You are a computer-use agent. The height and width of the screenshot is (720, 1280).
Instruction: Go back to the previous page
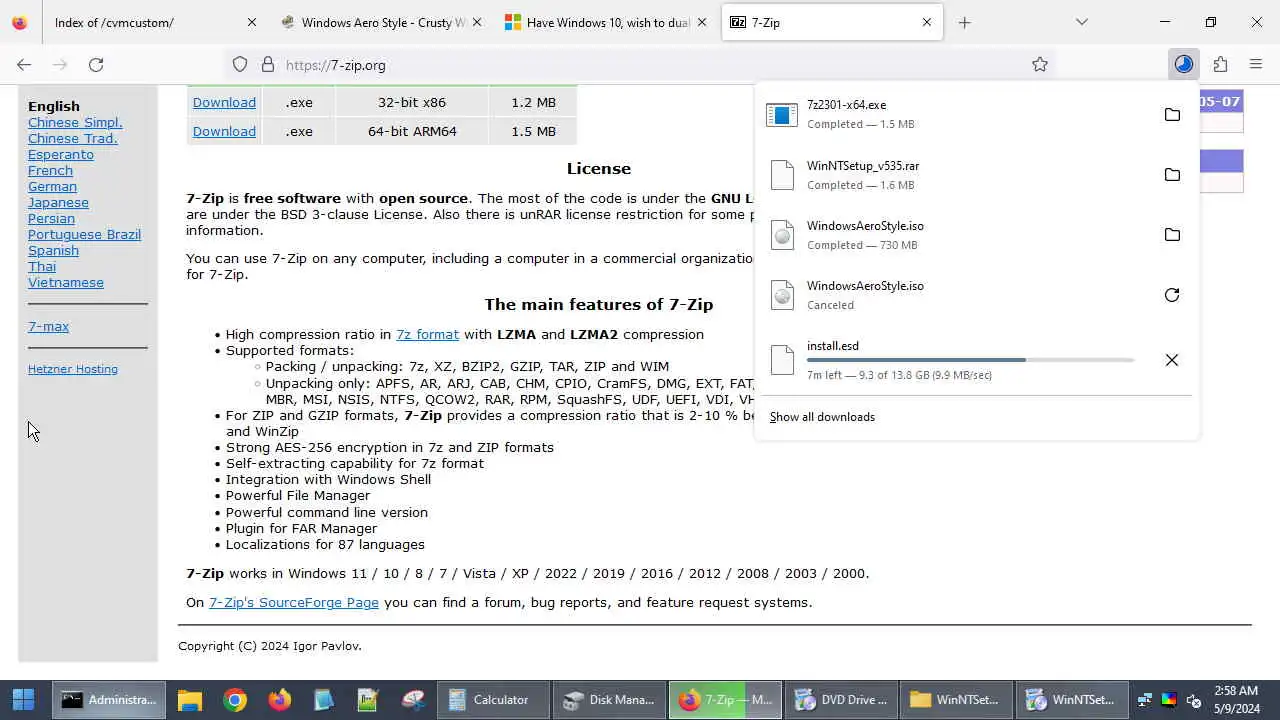pyautogui.click(x=24, y=64)
